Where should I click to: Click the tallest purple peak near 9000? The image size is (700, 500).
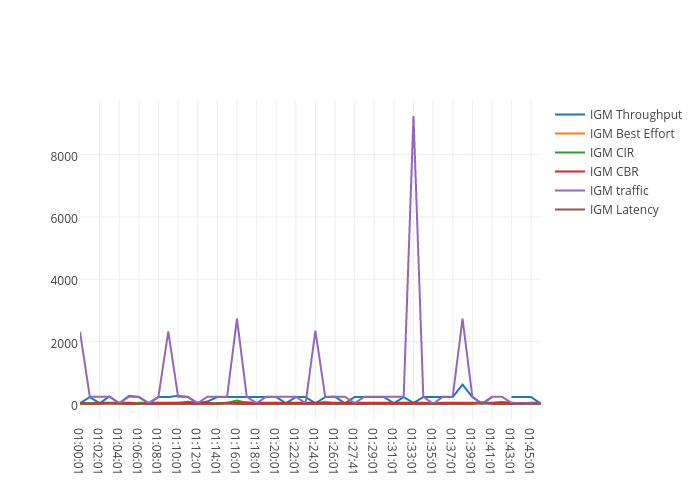tap(413, 118)
